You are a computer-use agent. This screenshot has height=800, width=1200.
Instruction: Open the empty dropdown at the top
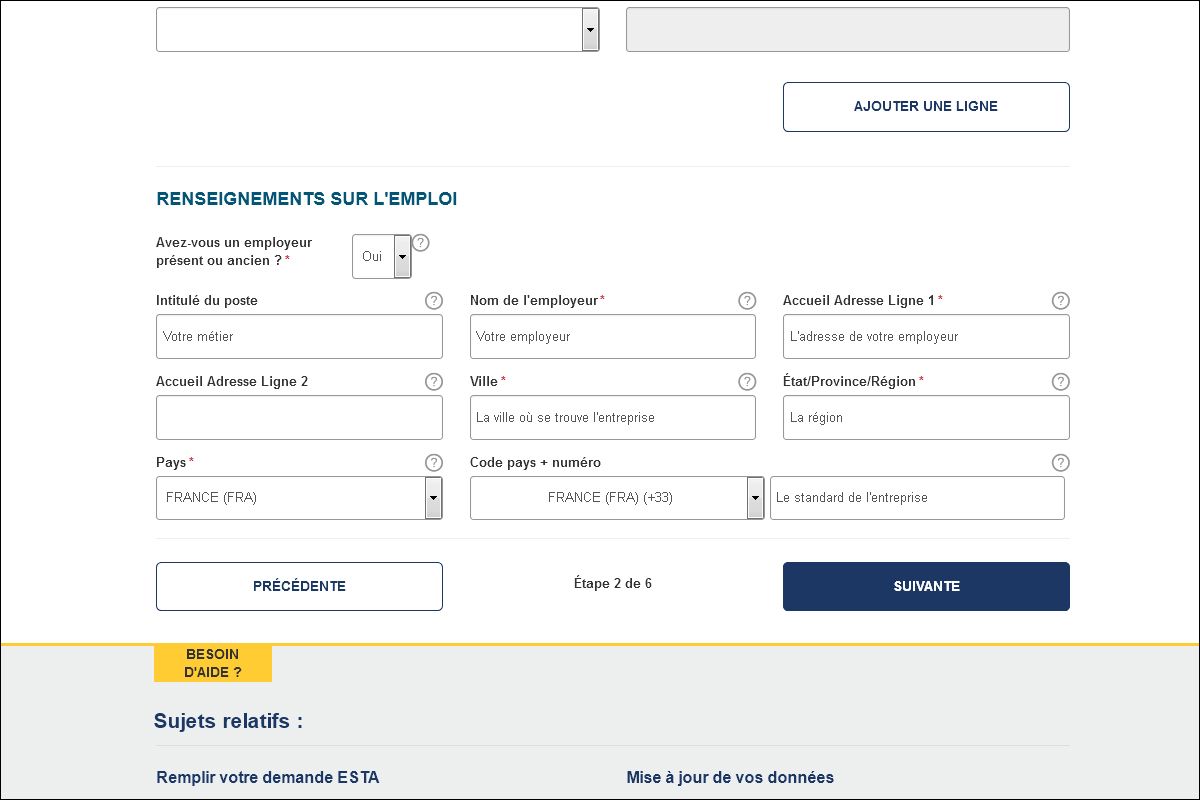[x=377, y=30]
